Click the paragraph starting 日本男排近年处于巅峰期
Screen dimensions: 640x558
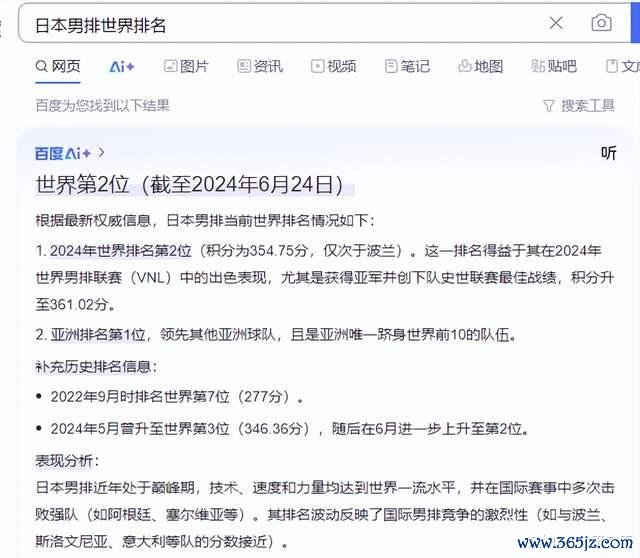(325, 515)
